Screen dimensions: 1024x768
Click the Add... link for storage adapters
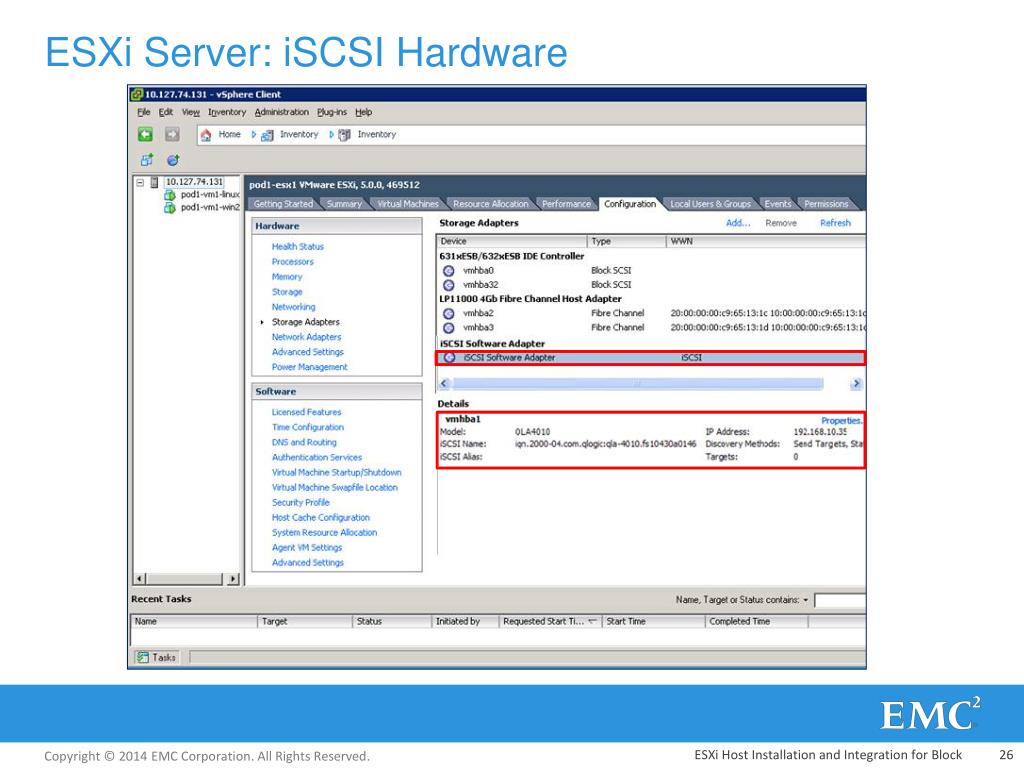tap(738, 223)
